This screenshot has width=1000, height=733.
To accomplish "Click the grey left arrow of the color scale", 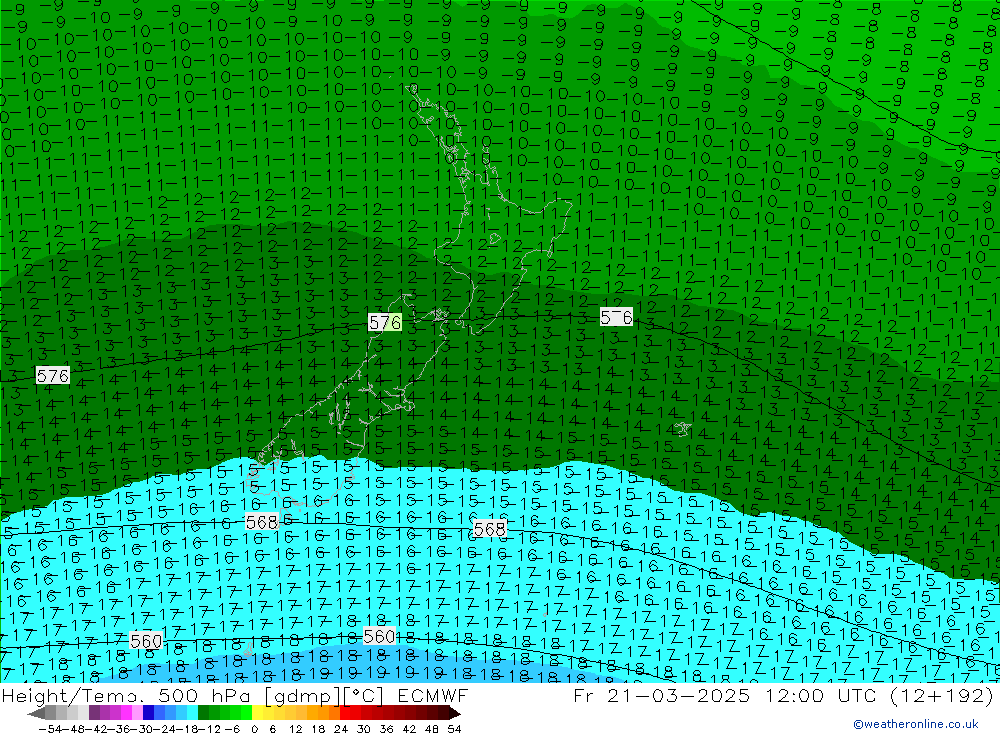I will pos(36,713).
